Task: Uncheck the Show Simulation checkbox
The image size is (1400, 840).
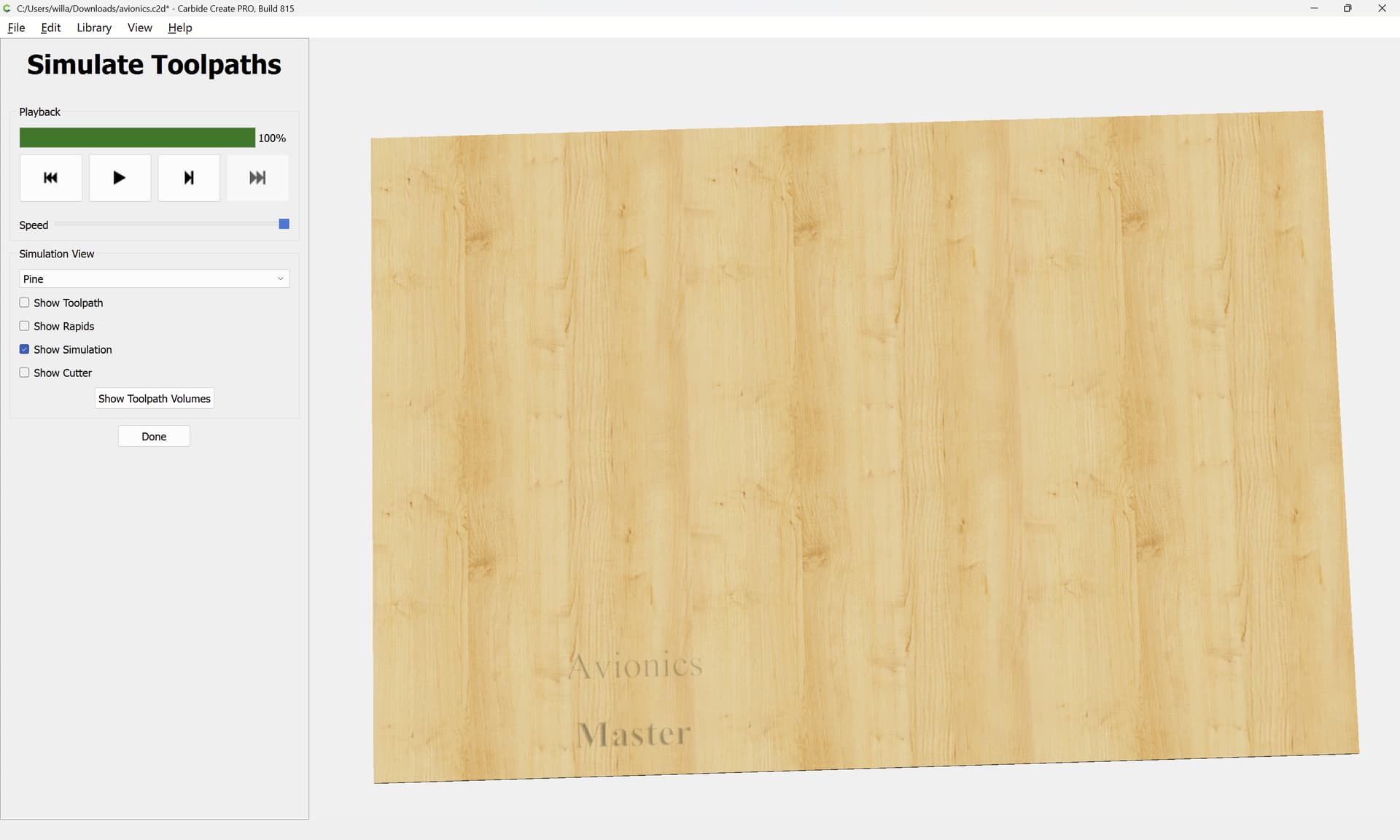Action: (x=24, y=349)
